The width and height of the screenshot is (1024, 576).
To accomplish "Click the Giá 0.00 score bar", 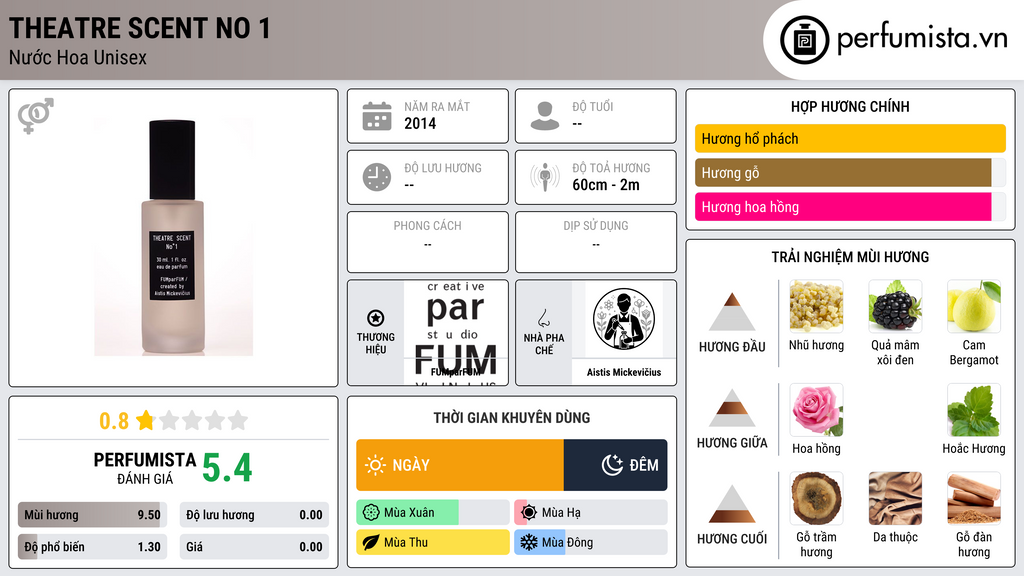I will tap(254, 547).
